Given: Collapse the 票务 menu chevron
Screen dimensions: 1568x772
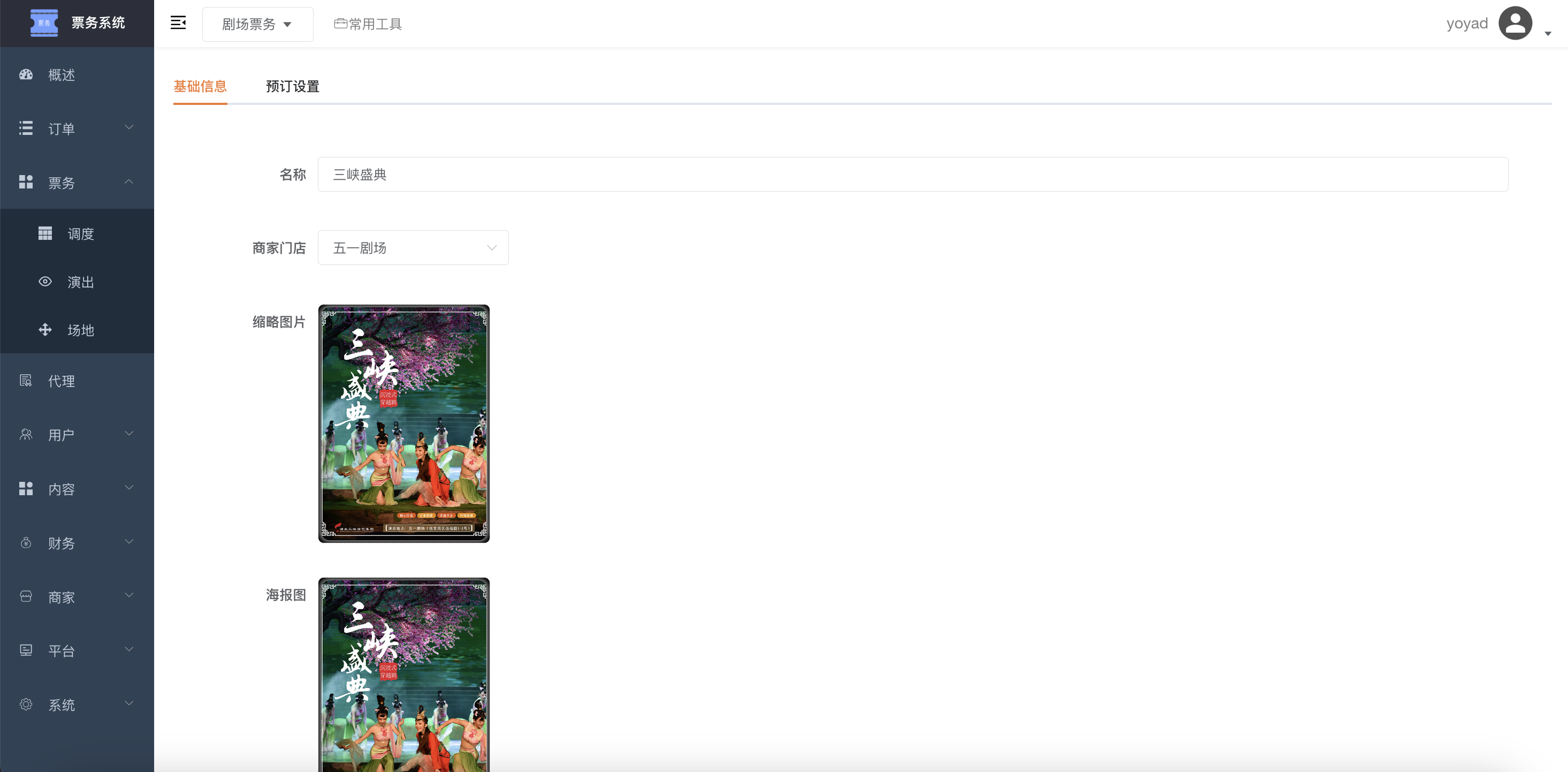Looking at the screenshot, I should (x=129, y=181).
